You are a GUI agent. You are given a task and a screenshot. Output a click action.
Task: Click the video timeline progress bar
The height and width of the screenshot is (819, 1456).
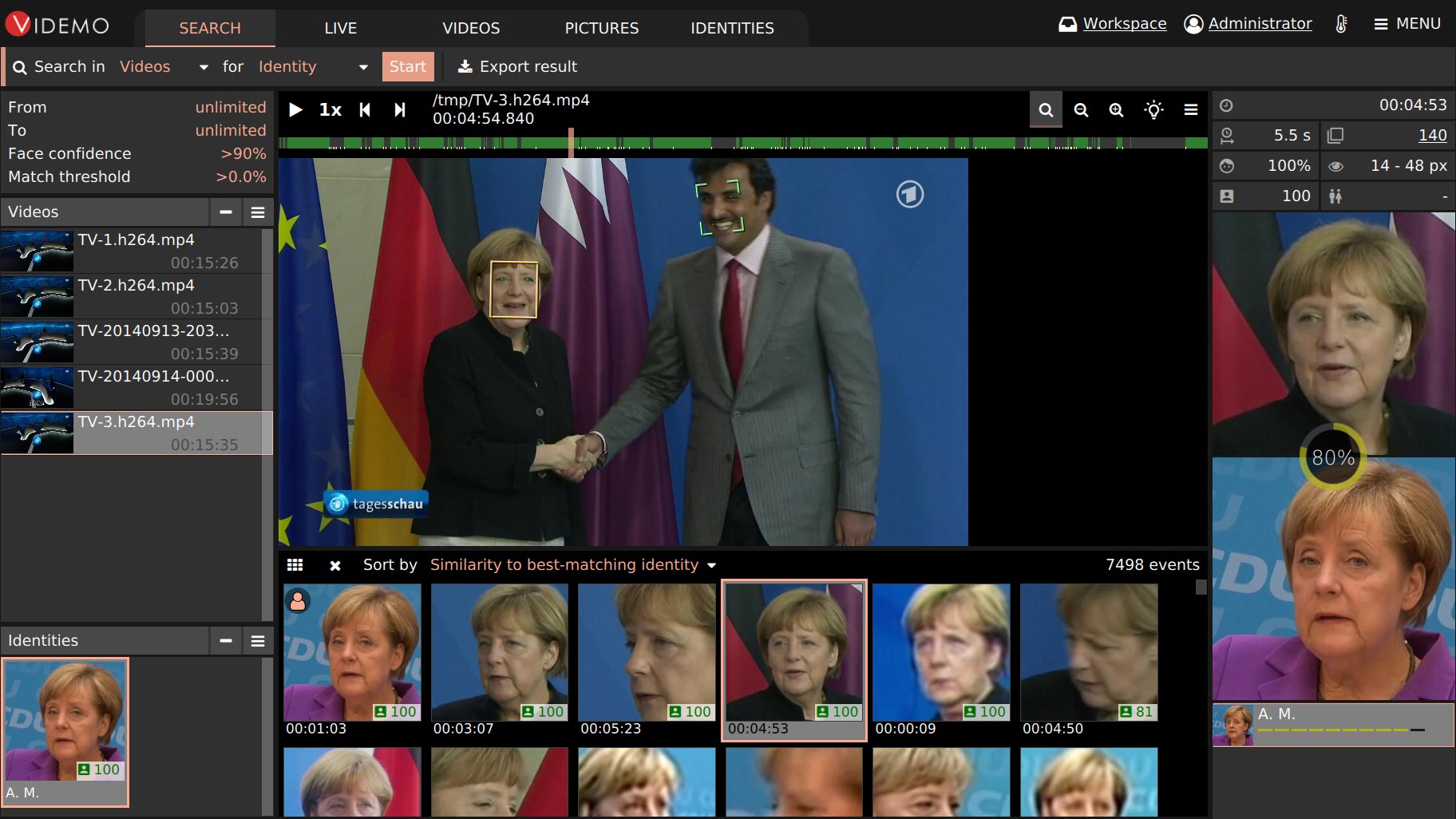tap(742, 143)
